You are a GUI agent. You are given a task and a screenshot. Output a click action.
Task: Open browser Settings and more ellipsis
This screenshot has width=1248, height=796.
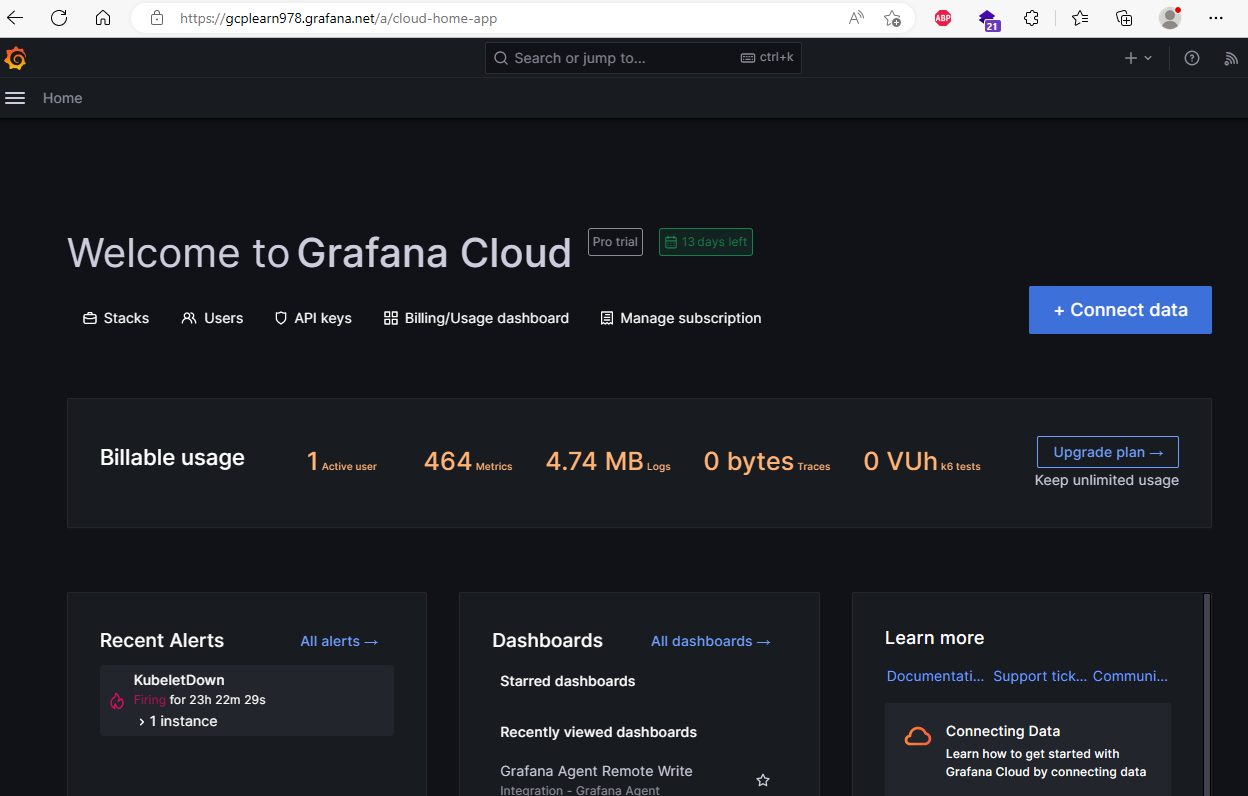point(1216,18)
